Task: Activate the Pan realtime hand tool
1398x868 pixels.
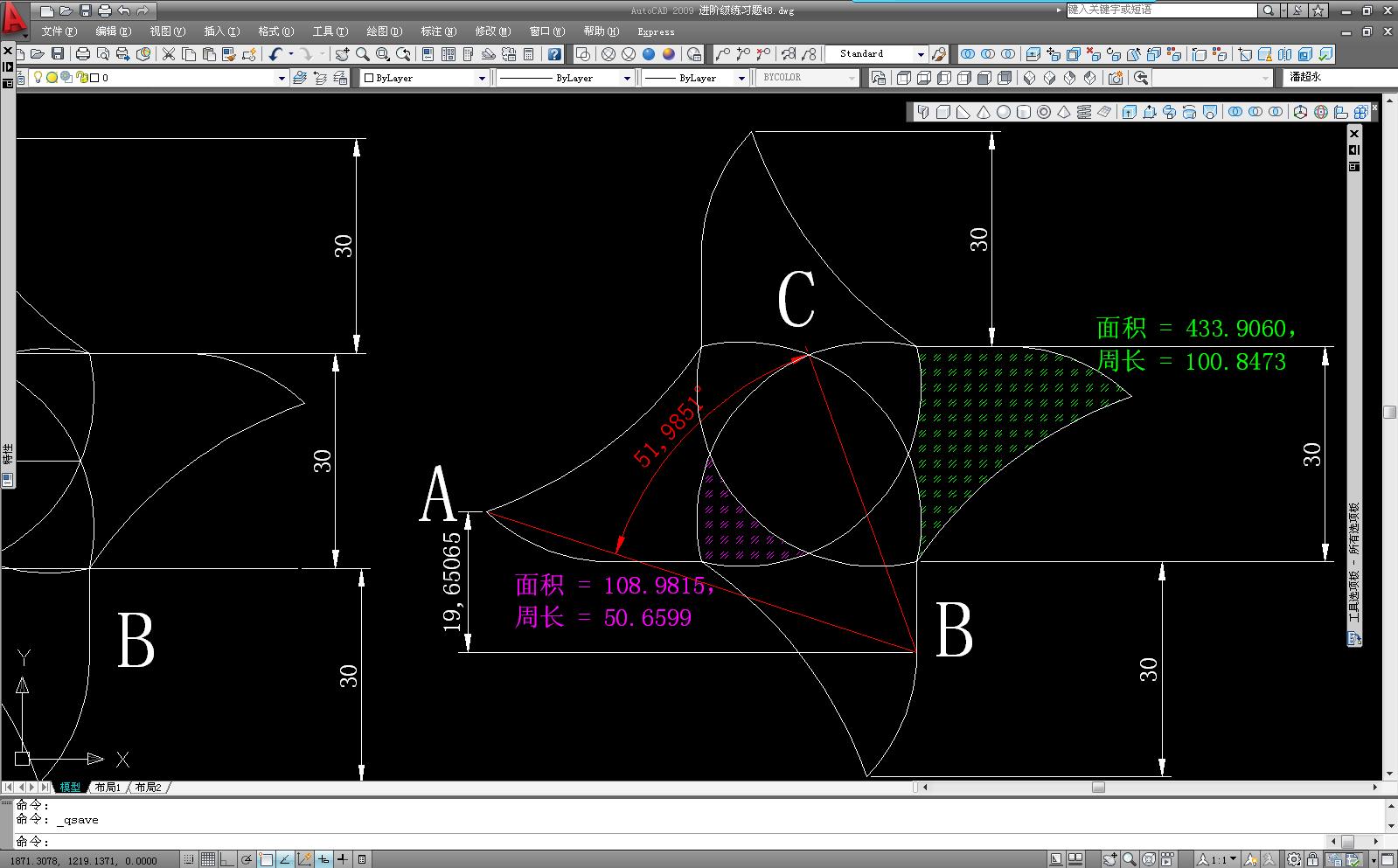Action: [342, 53]
